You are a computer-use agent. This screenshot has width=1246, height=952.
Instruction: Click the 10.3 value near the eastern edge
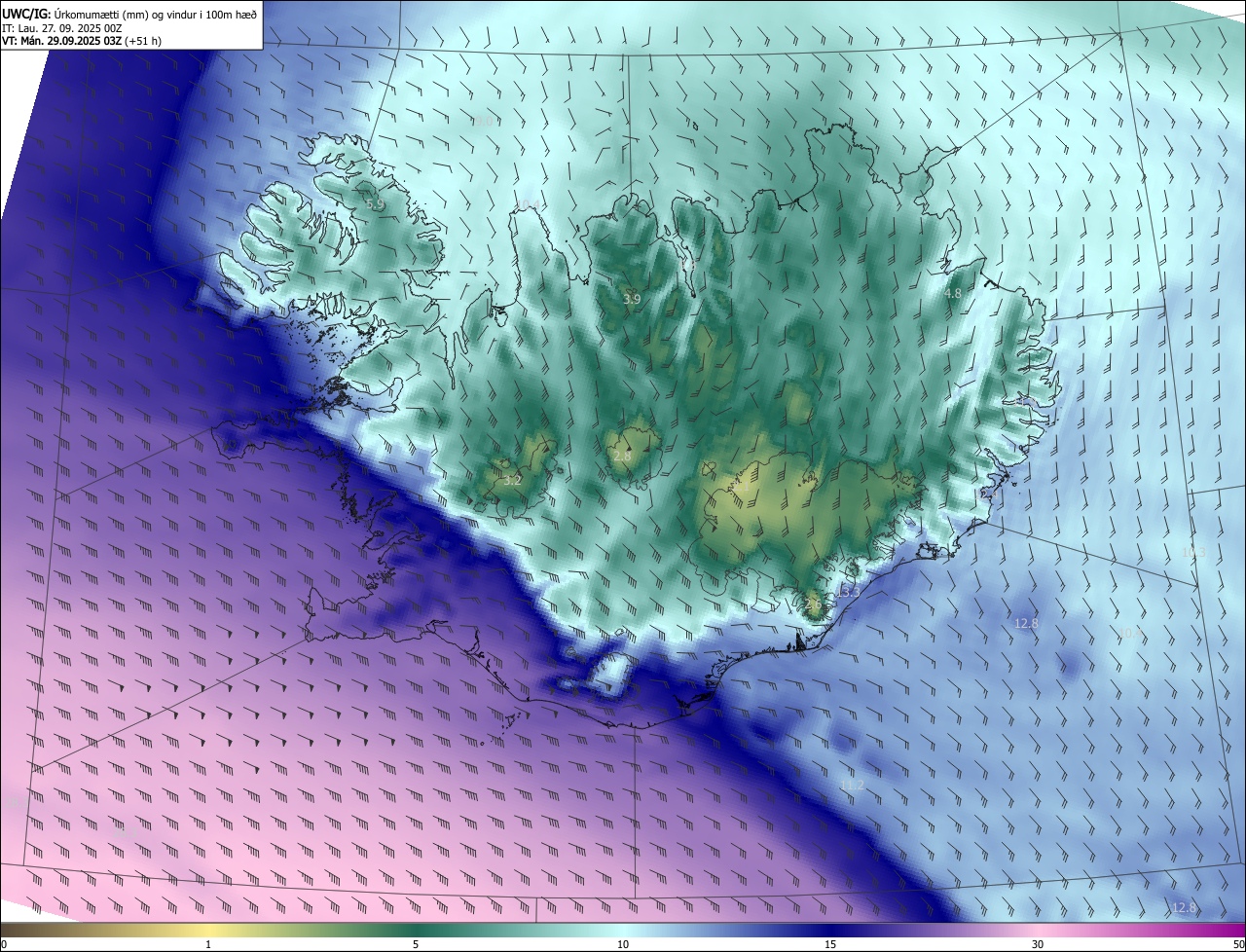pos(1193,553)
